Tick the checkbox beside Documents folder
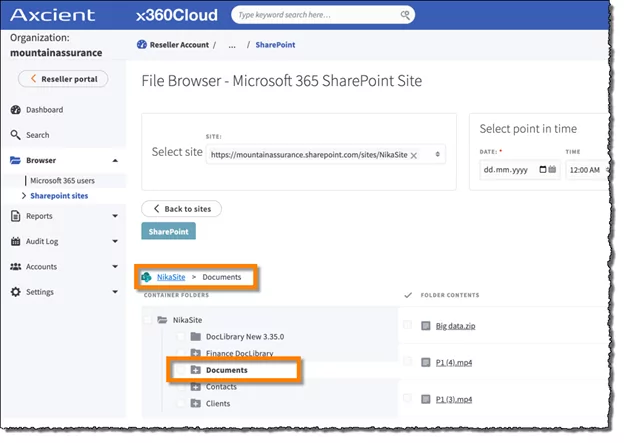The height and width of the screenshot is (443, 624). [181, 370]
